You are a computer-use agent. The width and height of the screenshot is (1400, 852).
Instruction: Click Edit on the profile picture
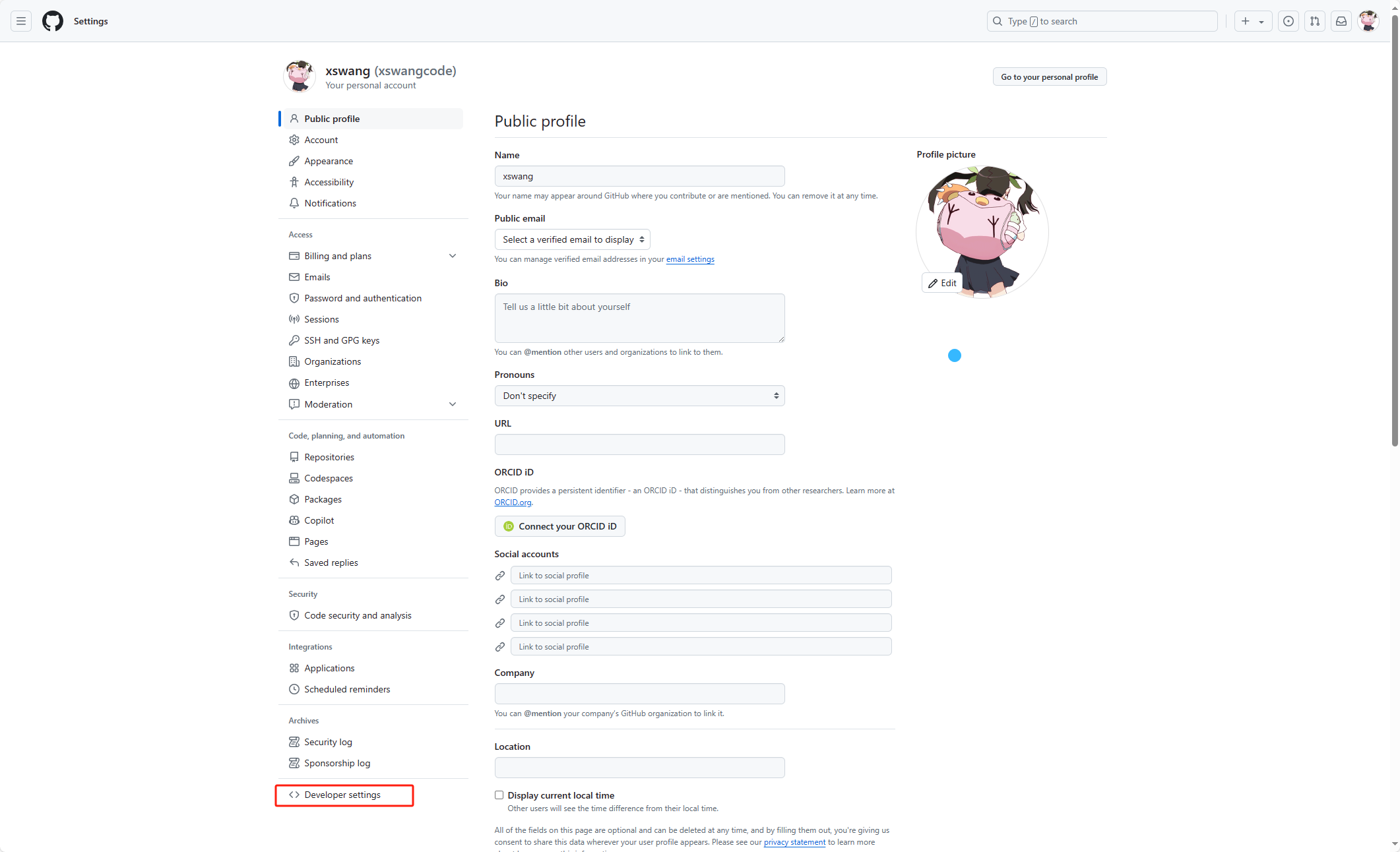[942, 283]
